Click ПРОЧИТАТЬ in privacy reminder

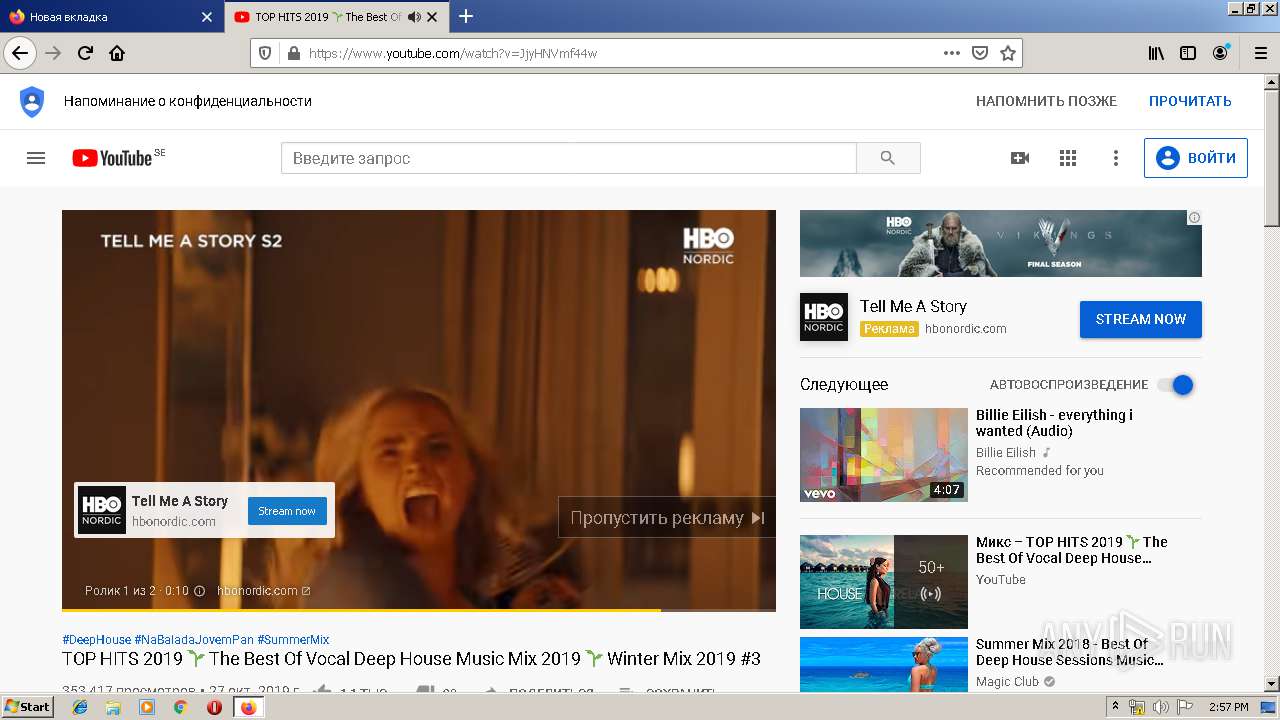pos(1190,101)
